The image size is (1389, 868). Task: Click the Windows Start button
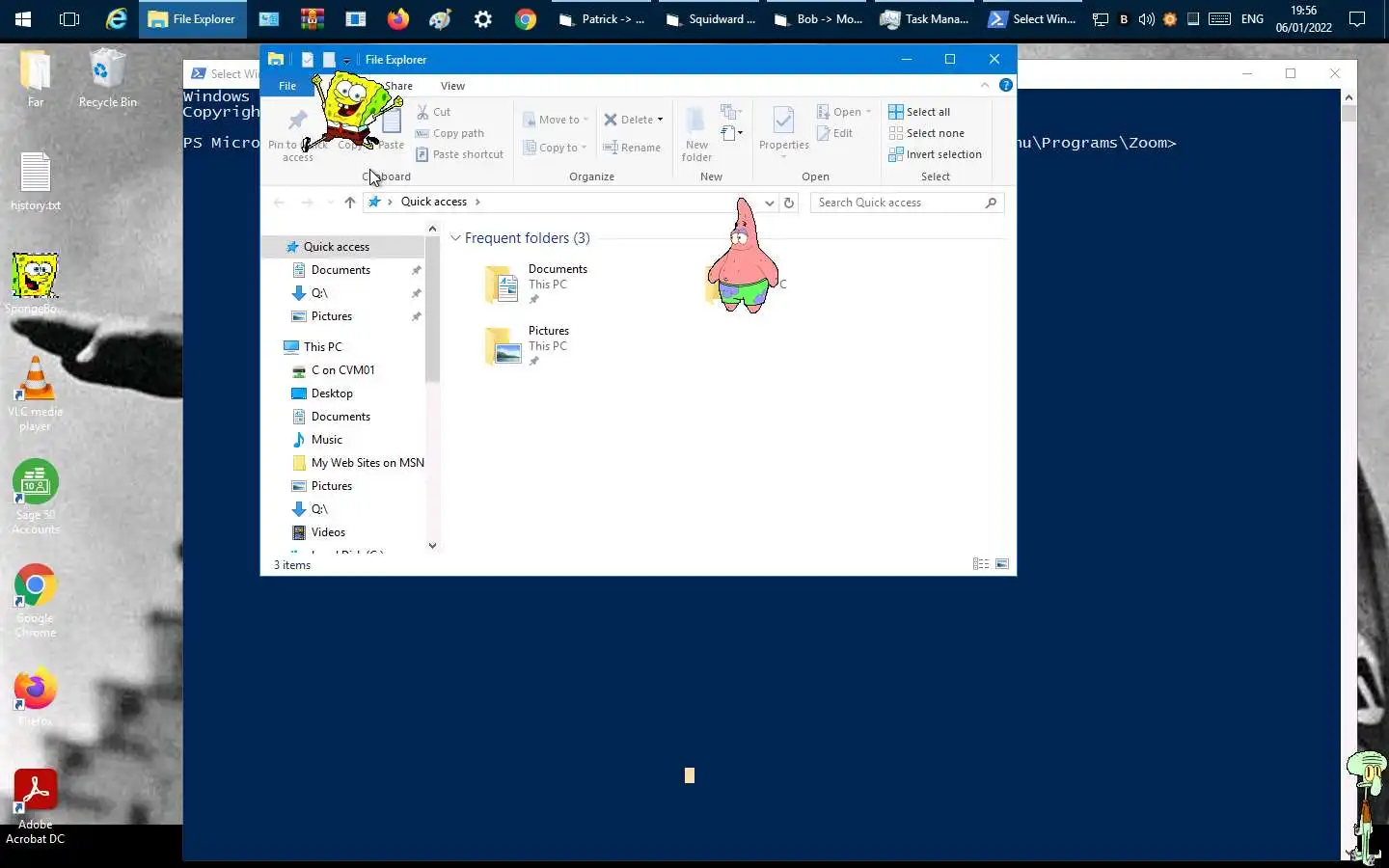click(23, 19)
